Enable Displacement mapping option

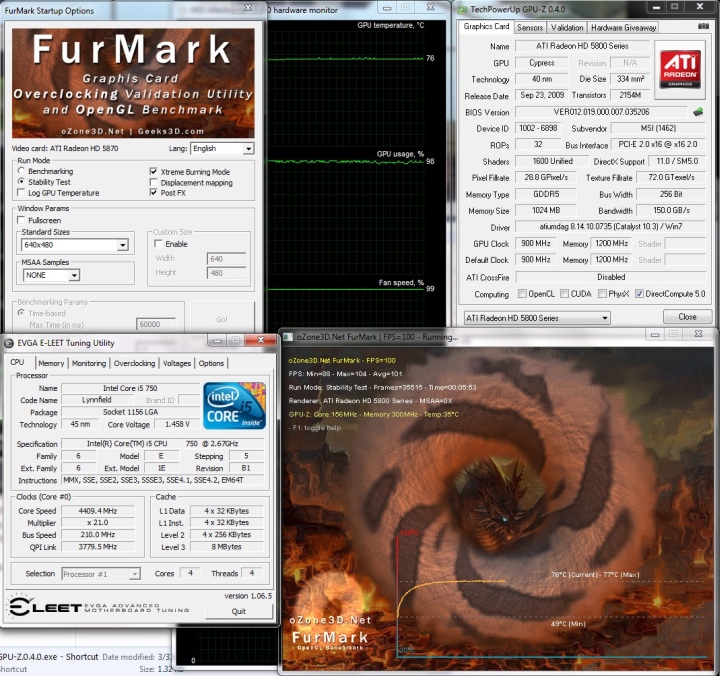coord(153,182)
